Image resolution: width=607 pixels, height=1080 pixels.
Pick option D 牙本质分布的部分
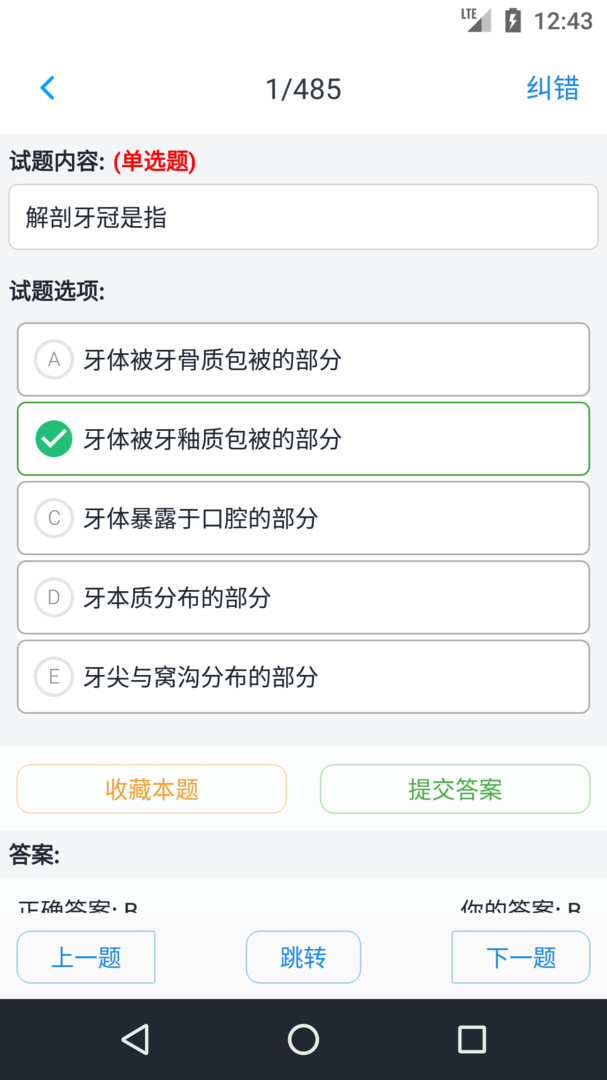pos(302,597)
